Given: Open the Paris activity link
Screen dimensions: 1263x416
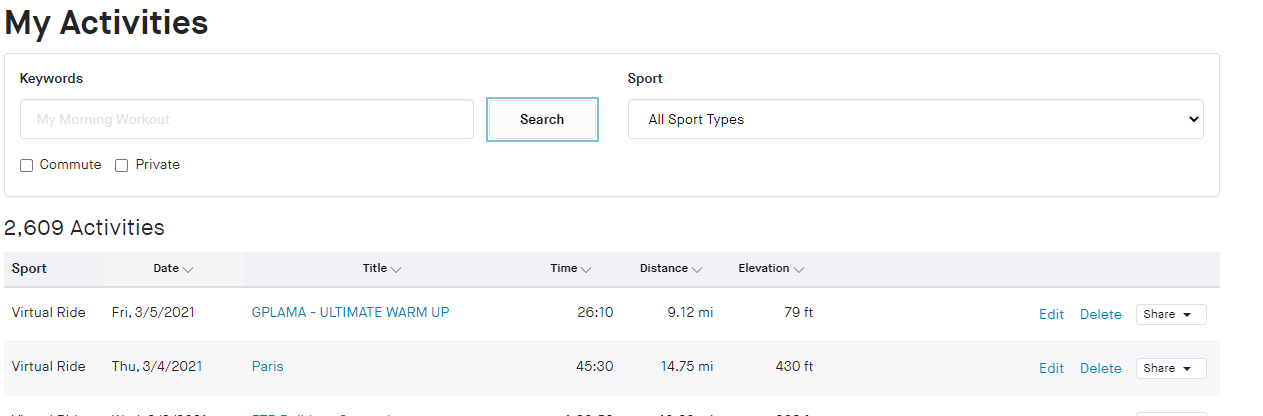Looking at the screenshot, I should click(x=268, y=367).
